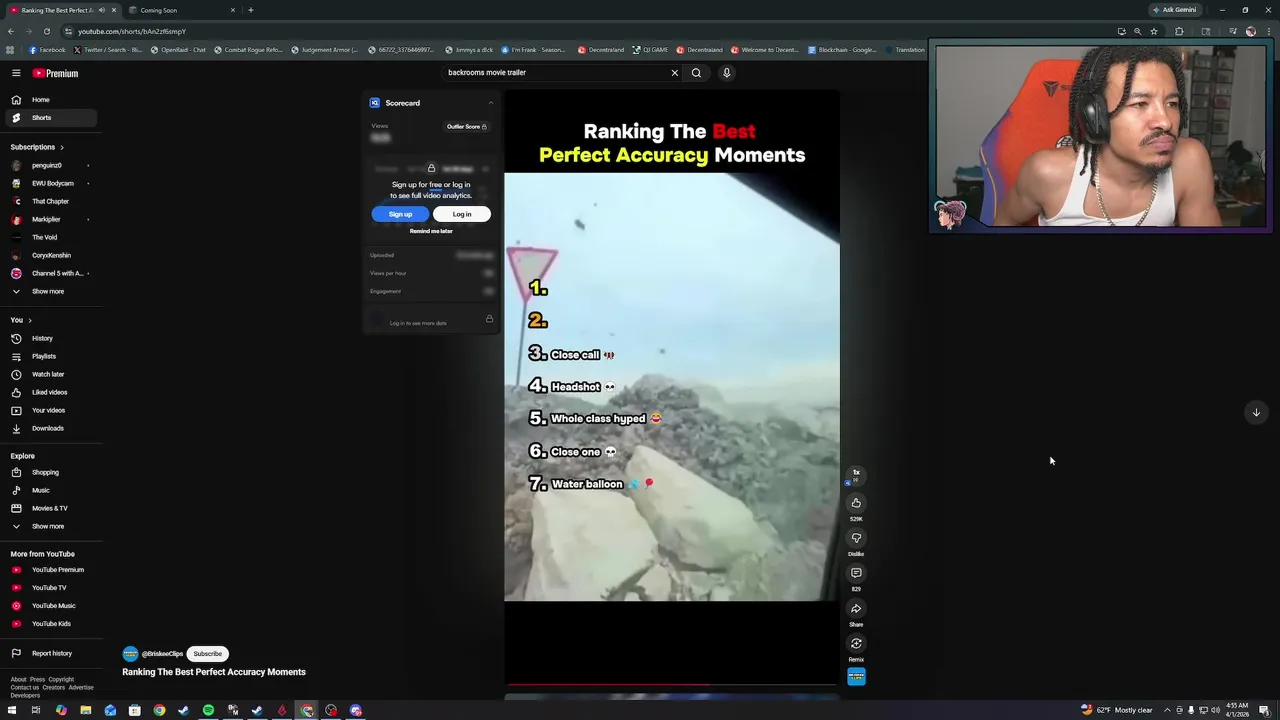
Task: Click weather widget in taskbar
Action: 1116,710
